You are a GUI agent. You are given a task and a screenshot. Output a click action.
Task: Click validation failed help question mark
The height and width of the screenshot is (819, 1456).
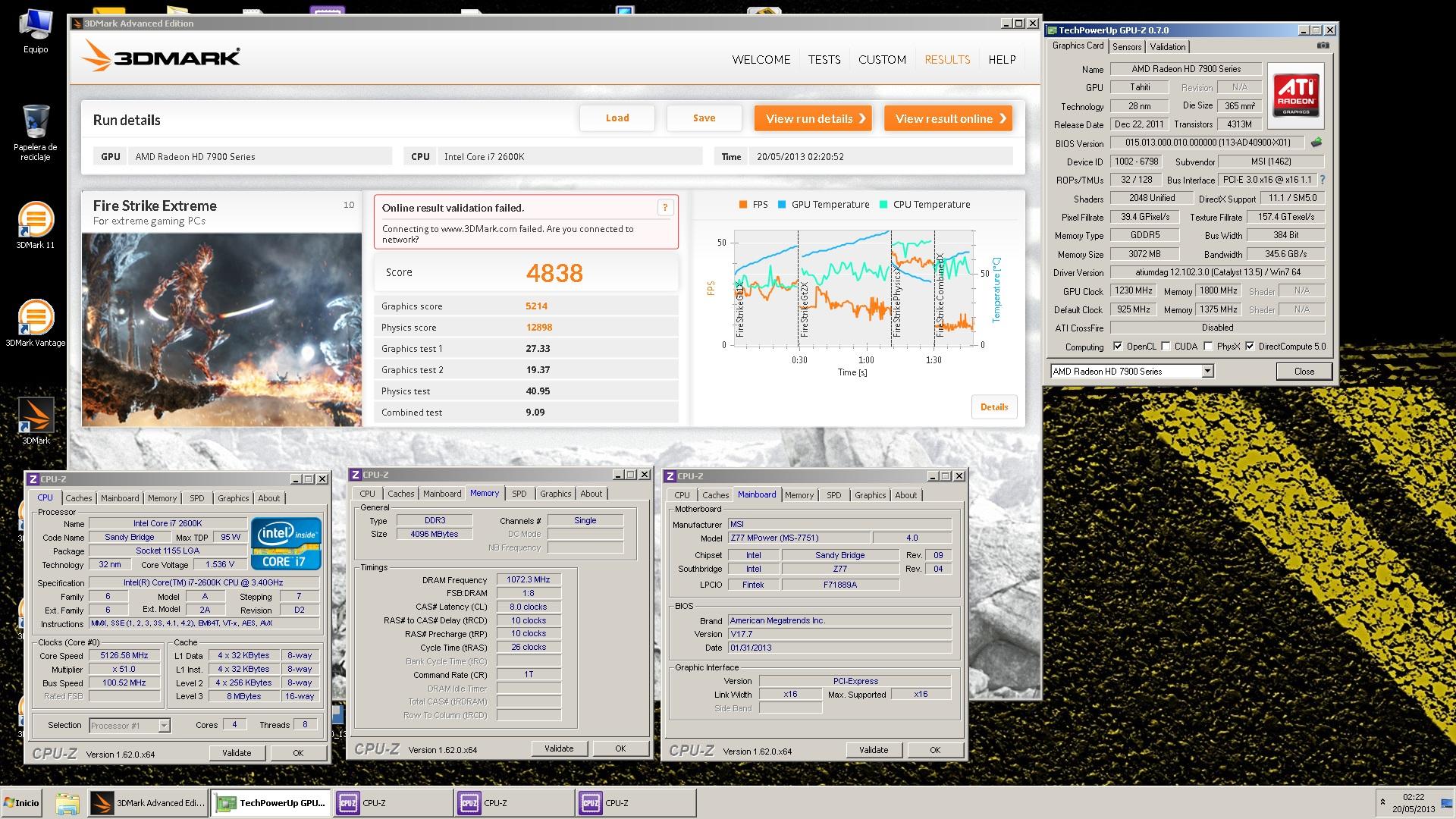[x=665, y=208]
